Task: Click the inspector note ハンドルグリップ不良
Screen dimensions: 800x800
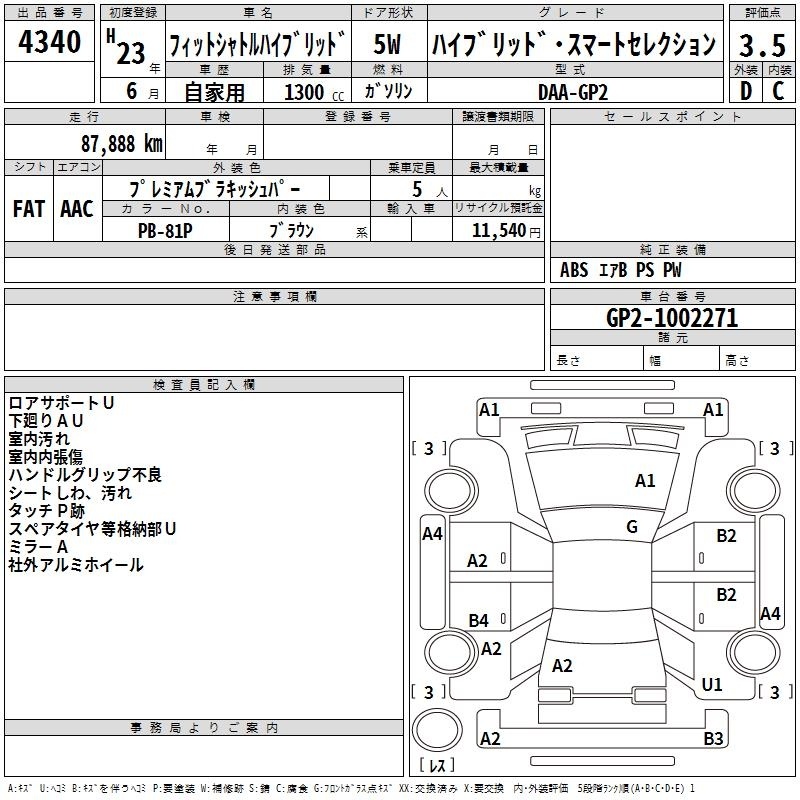Action: 85,475
